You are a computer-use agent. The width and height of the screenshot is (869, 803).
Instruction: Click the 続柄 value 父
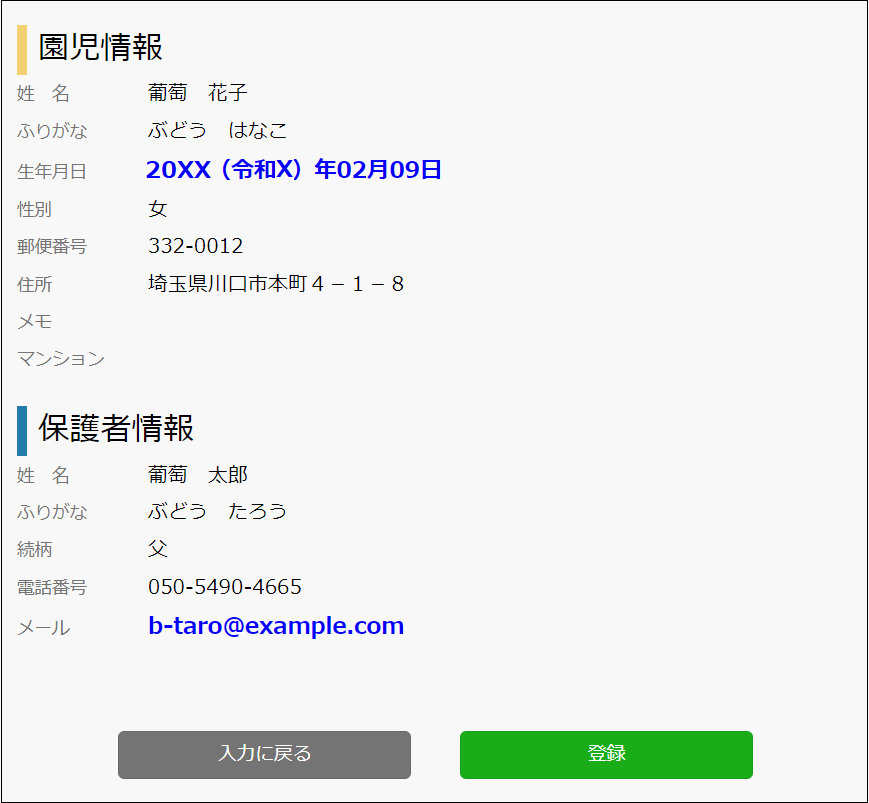click(158, 549)
